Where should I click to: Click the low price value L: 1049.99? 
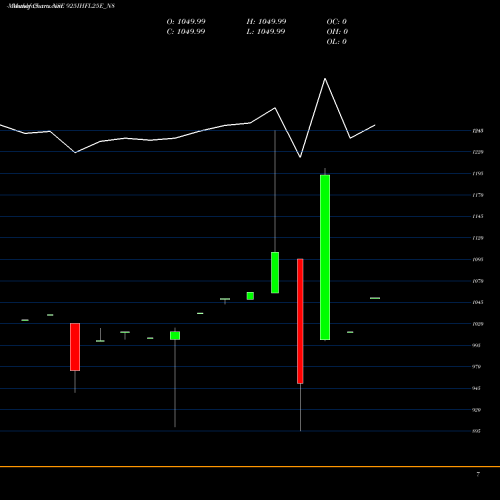coord(266,32)
